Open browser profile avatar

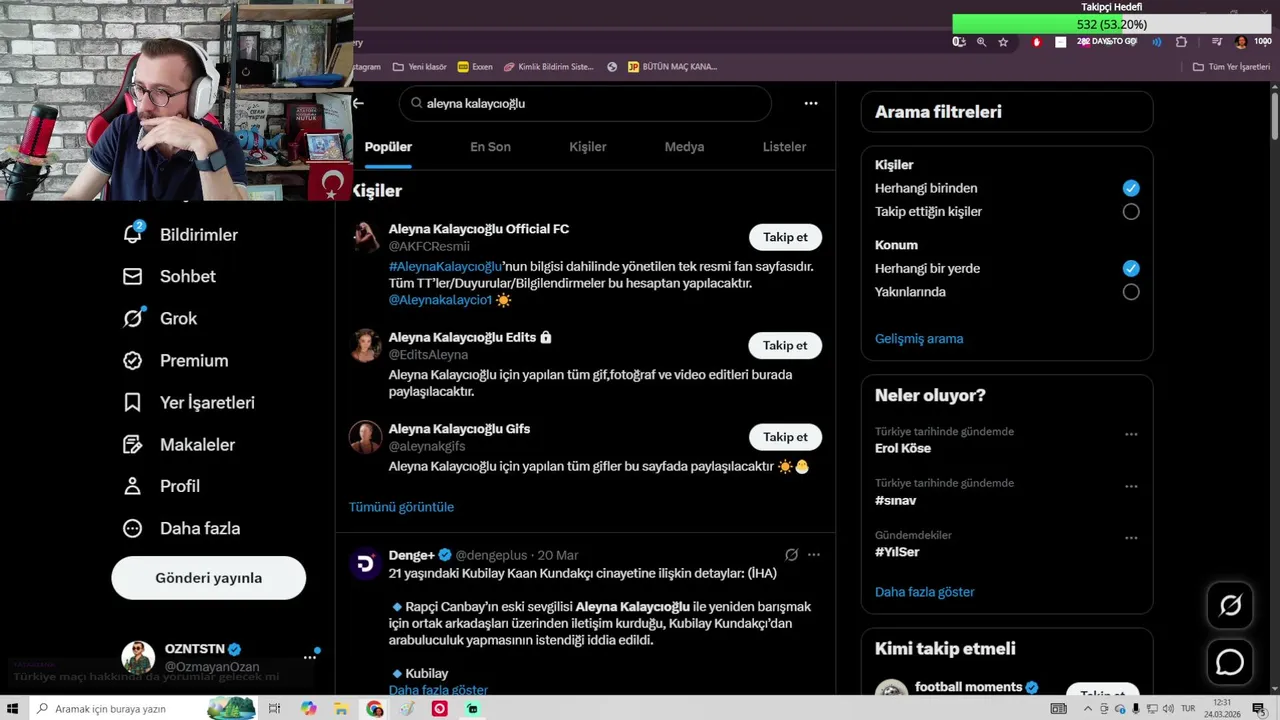(x=1241, y=42)
